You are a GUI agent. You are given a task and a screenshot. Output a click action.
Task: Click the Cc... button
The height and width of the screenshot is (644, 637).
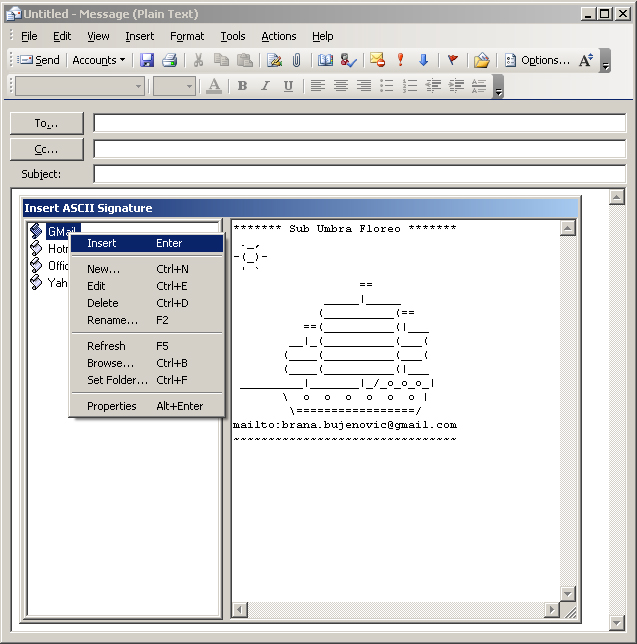pyautogui.click(x=47, y=149)
